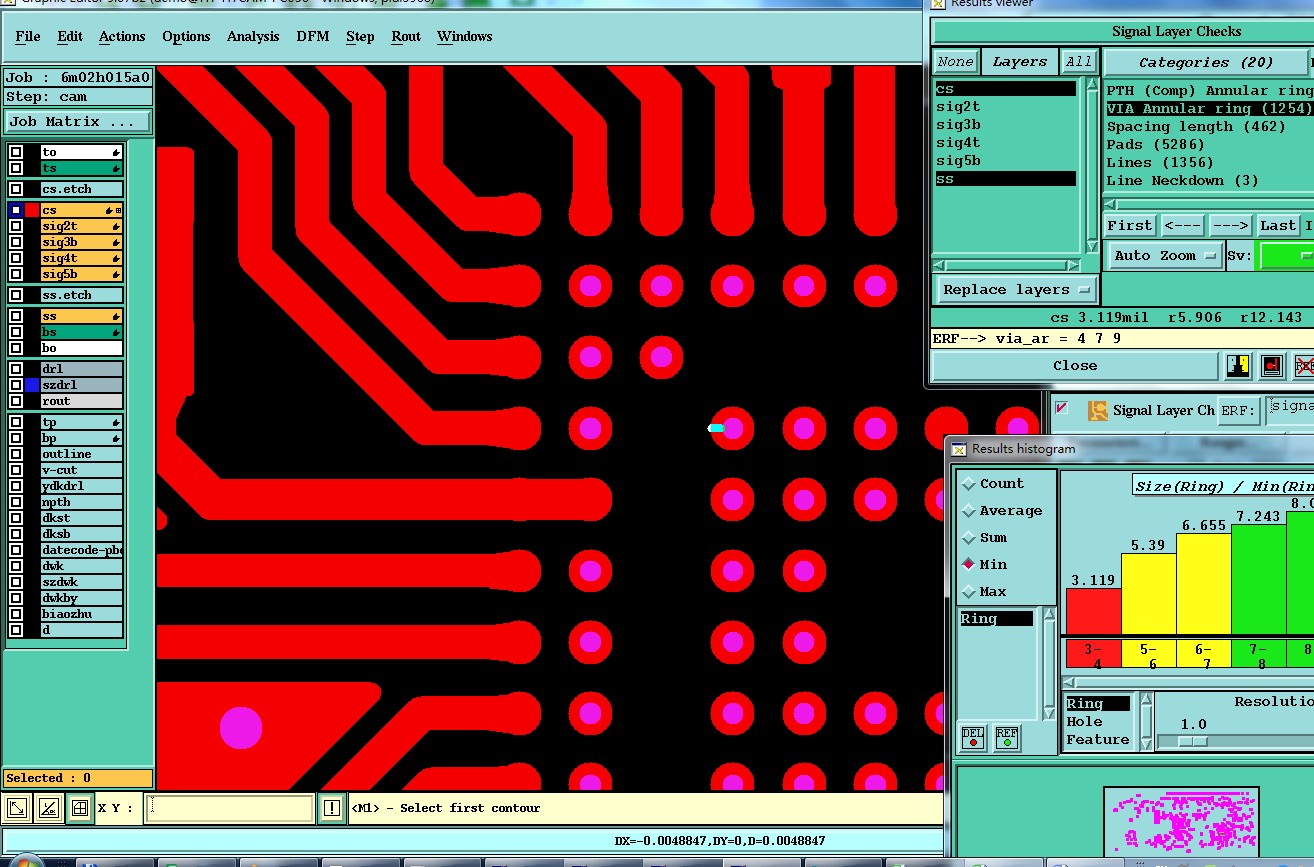Viewport: 1314px width, 867px height.
Task: Toggle display checkbox for layer szdrl
Action: (x=16, y=385)
